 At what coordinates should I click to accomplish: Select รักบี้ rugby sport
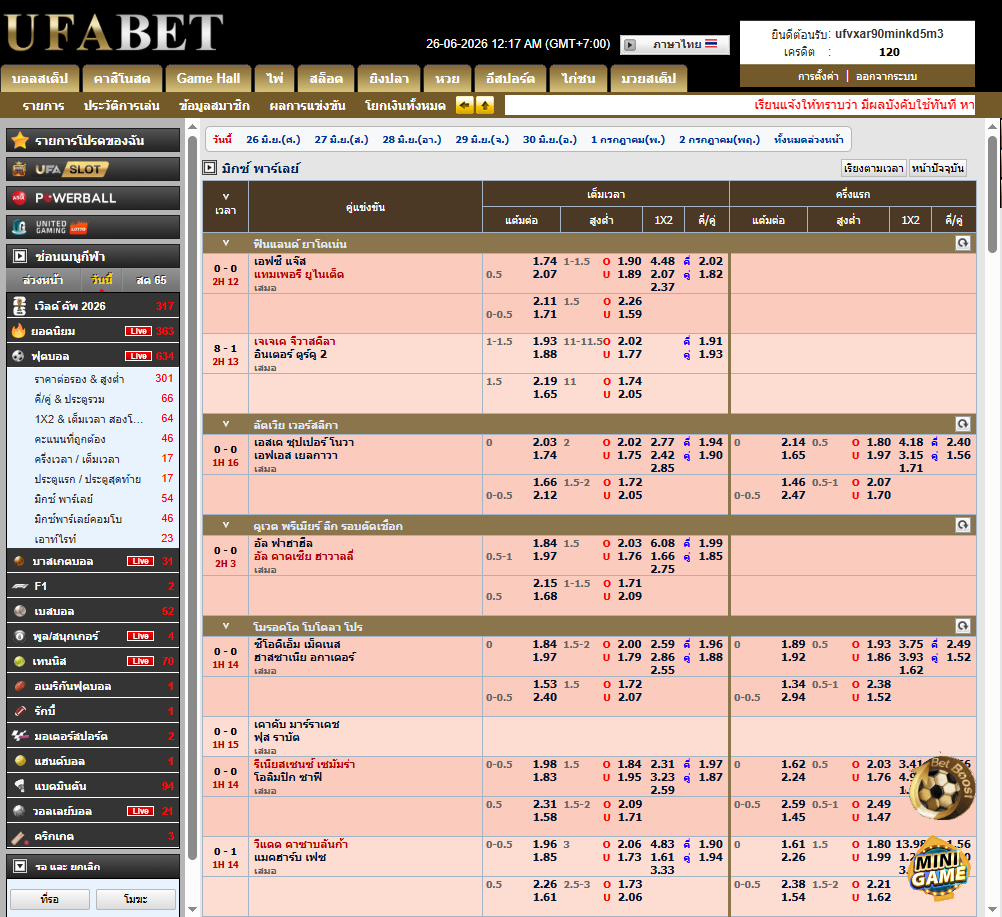[93, 711]
